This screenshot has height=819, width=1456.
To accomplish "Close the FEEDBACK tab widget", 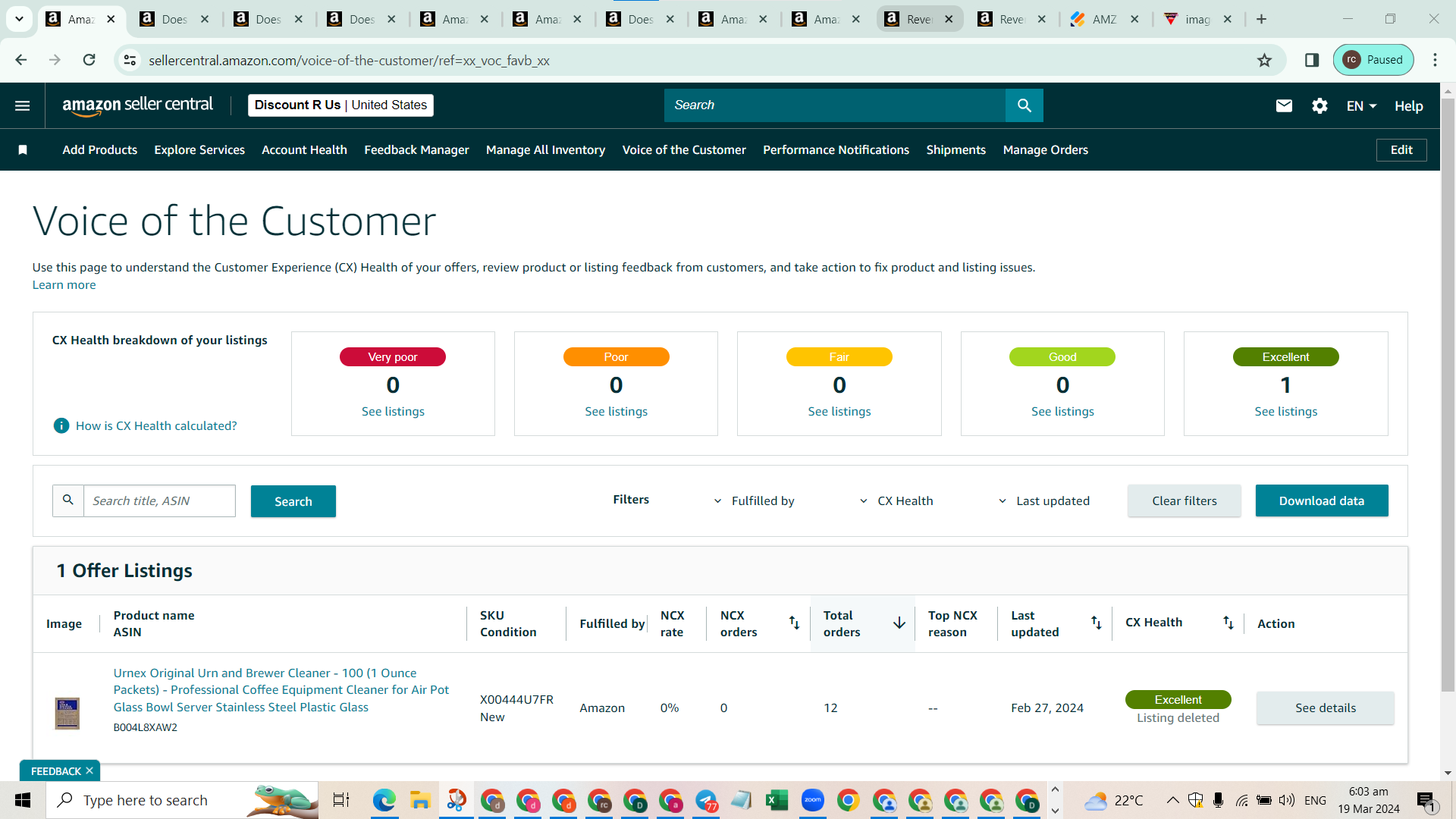I will (89, 770).
